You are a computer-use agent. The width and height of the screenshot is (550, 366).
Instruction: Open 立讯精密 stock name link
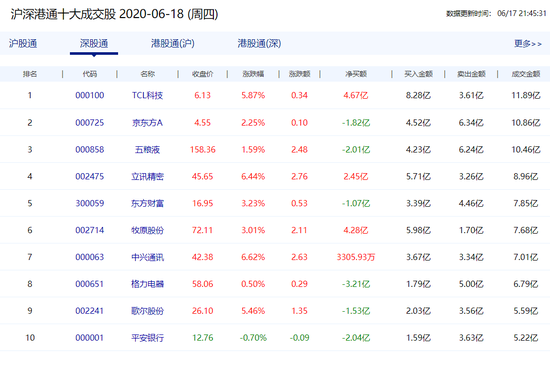pos(147,176)
